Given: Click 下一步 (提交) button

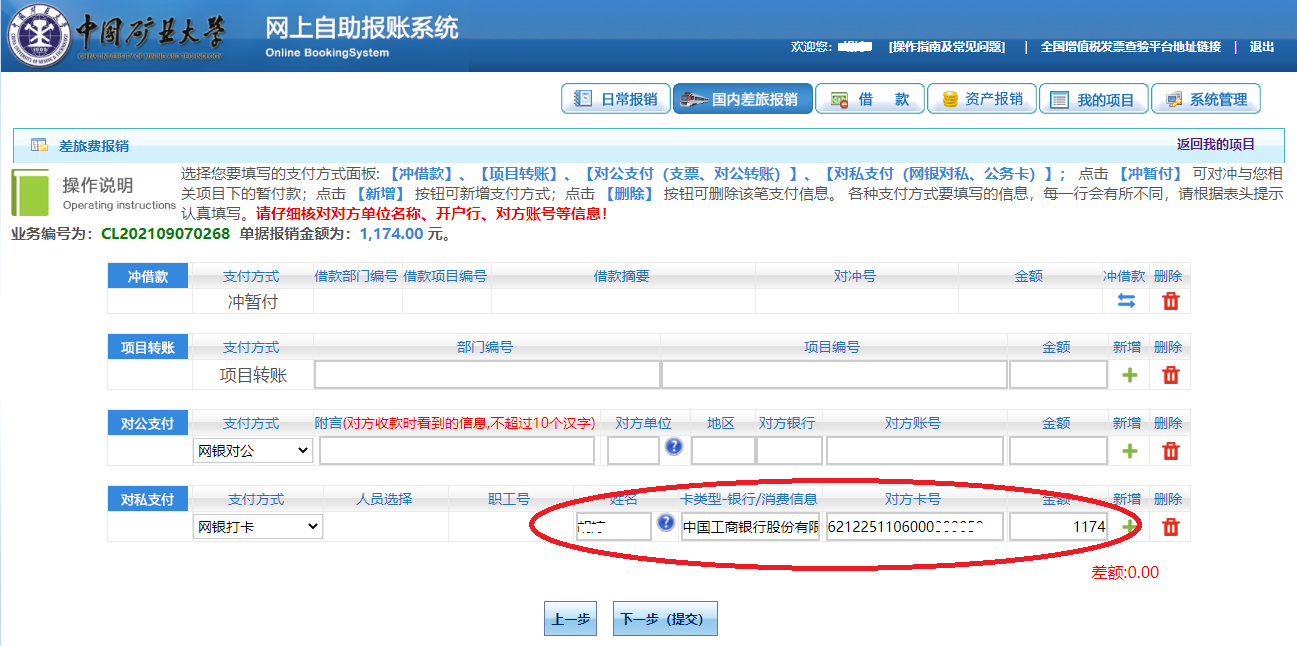Looking at the screenshot, I should [x=664, y=619].
